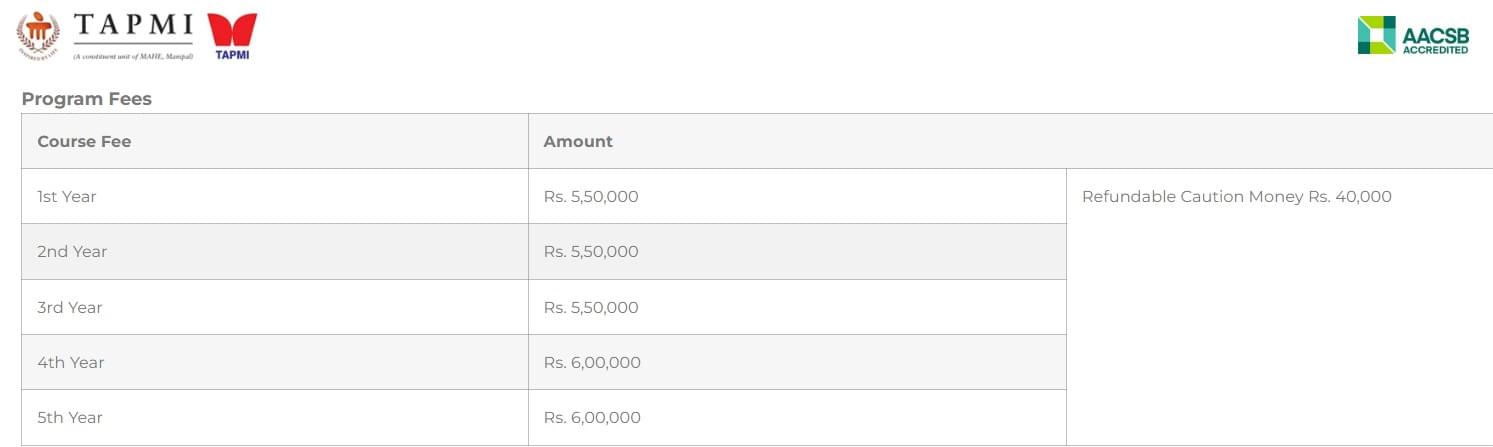Click the 1st Year amount Rs. 5,50,000
The image size is (1493, 447).
[591, 196]
